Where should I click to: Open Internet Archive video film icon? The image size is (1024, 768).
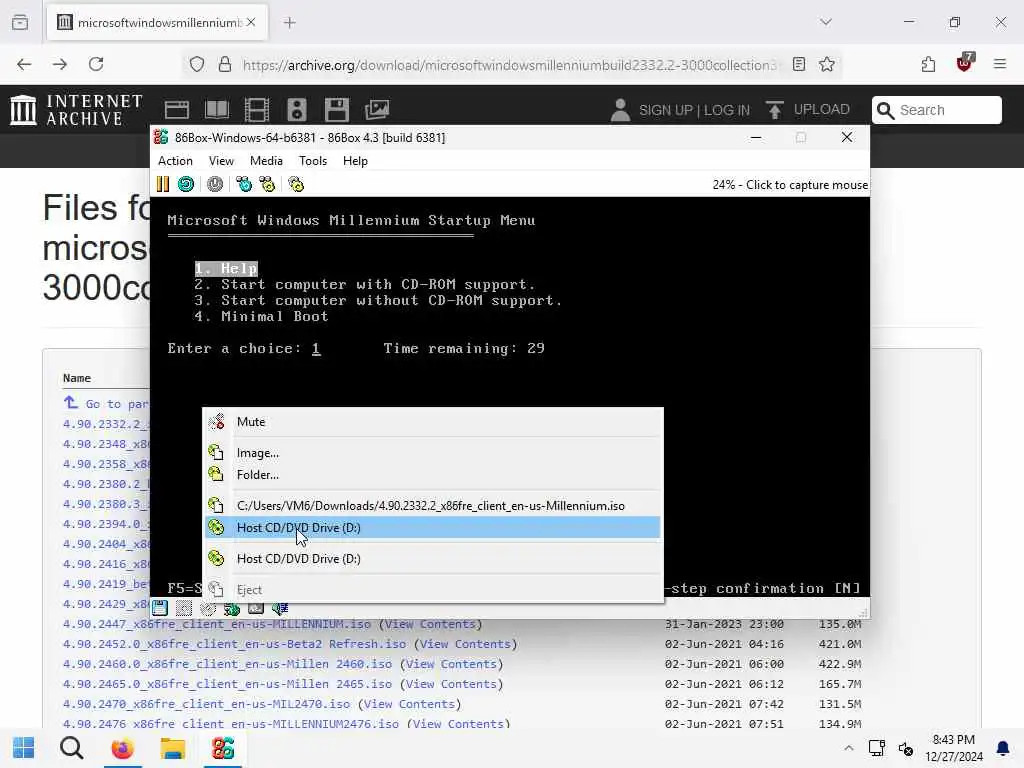257,110
